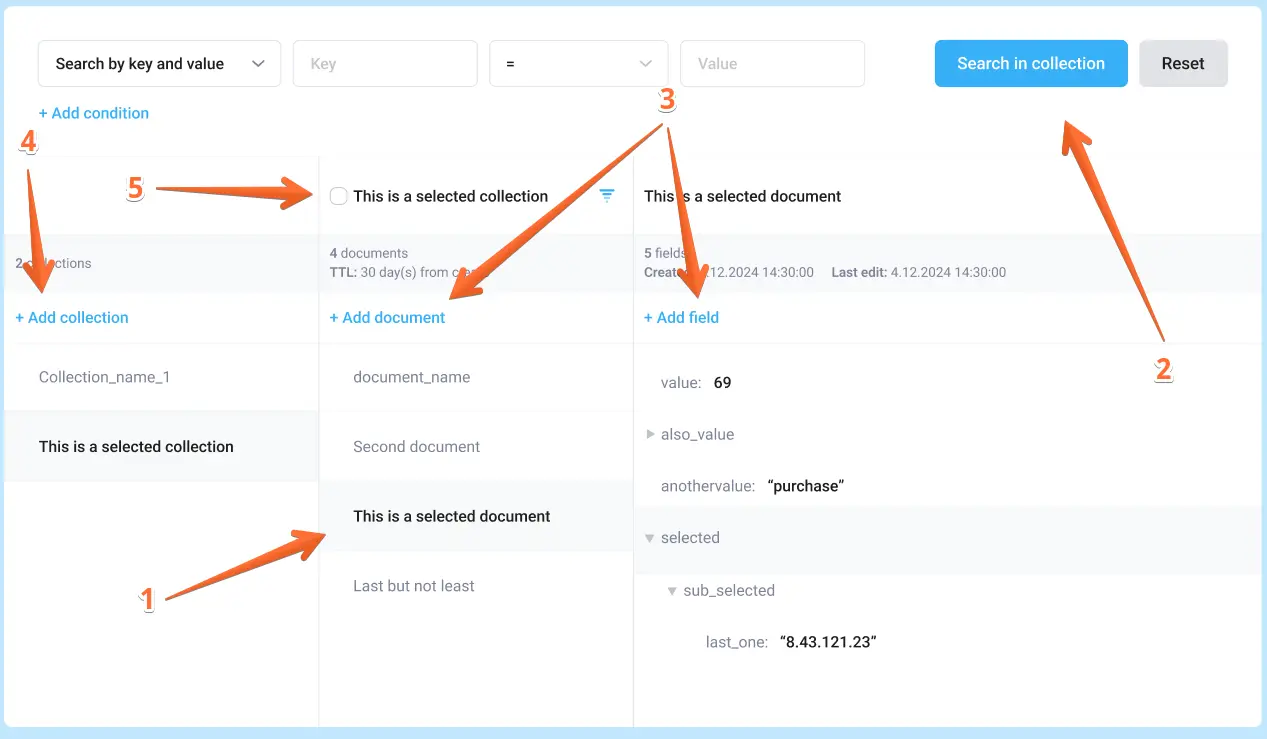Focus the Value input field
This screenshot has width=1267, height=739.
[771, 64]
